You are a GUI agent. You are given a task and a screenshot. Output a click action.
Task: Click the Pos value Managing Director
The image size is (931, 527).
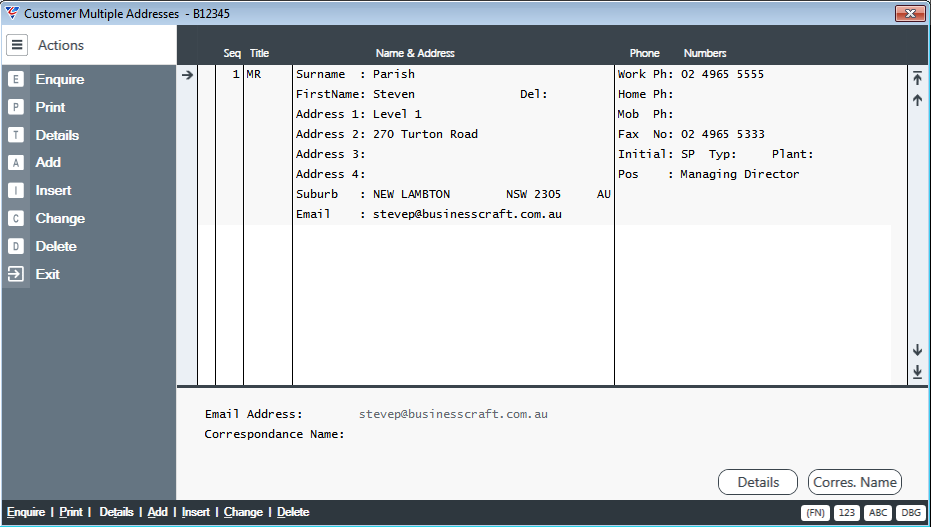pyautogui.click(x=740, y=174)
